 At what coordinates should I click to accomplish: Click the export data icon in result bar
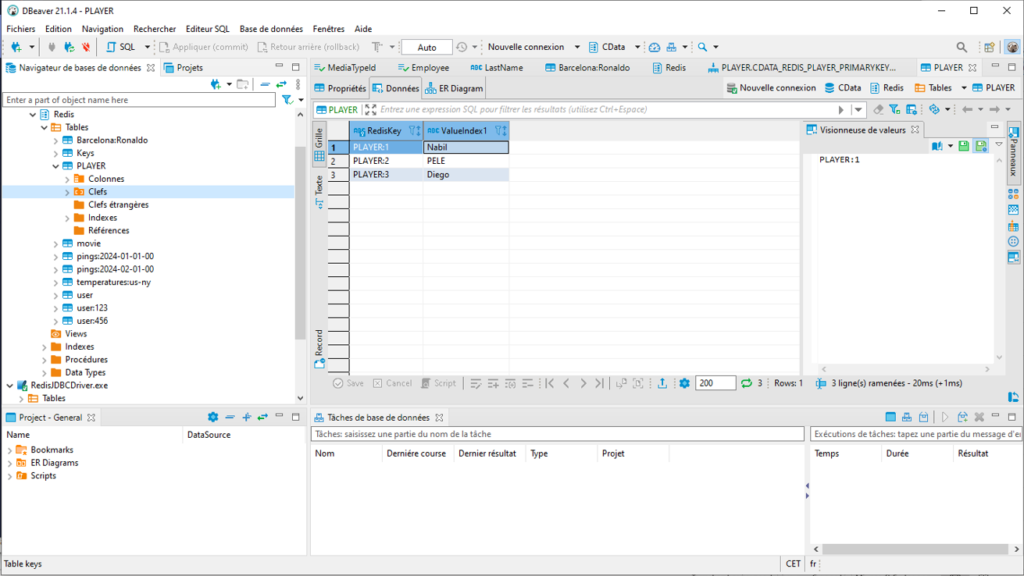point(662,383)
